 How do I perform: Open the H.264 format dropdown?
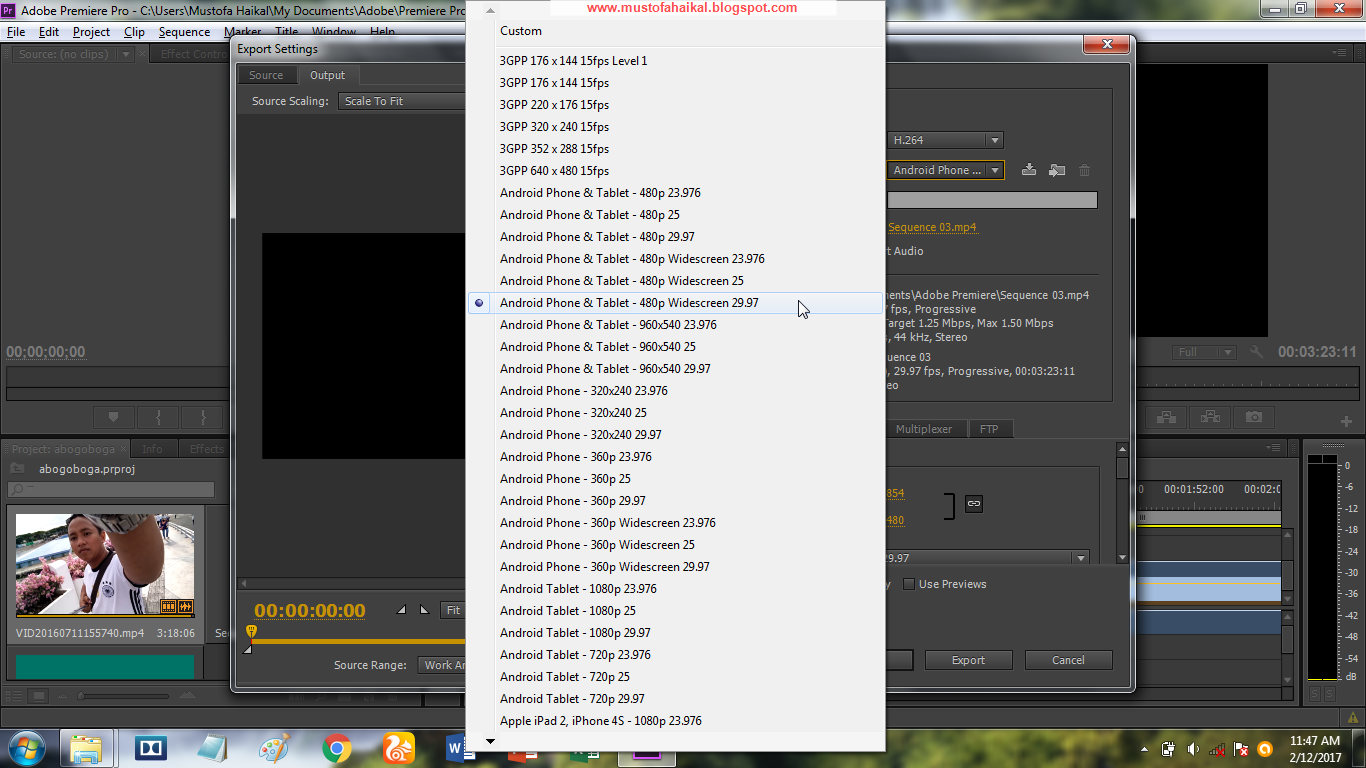click(945, 141)
